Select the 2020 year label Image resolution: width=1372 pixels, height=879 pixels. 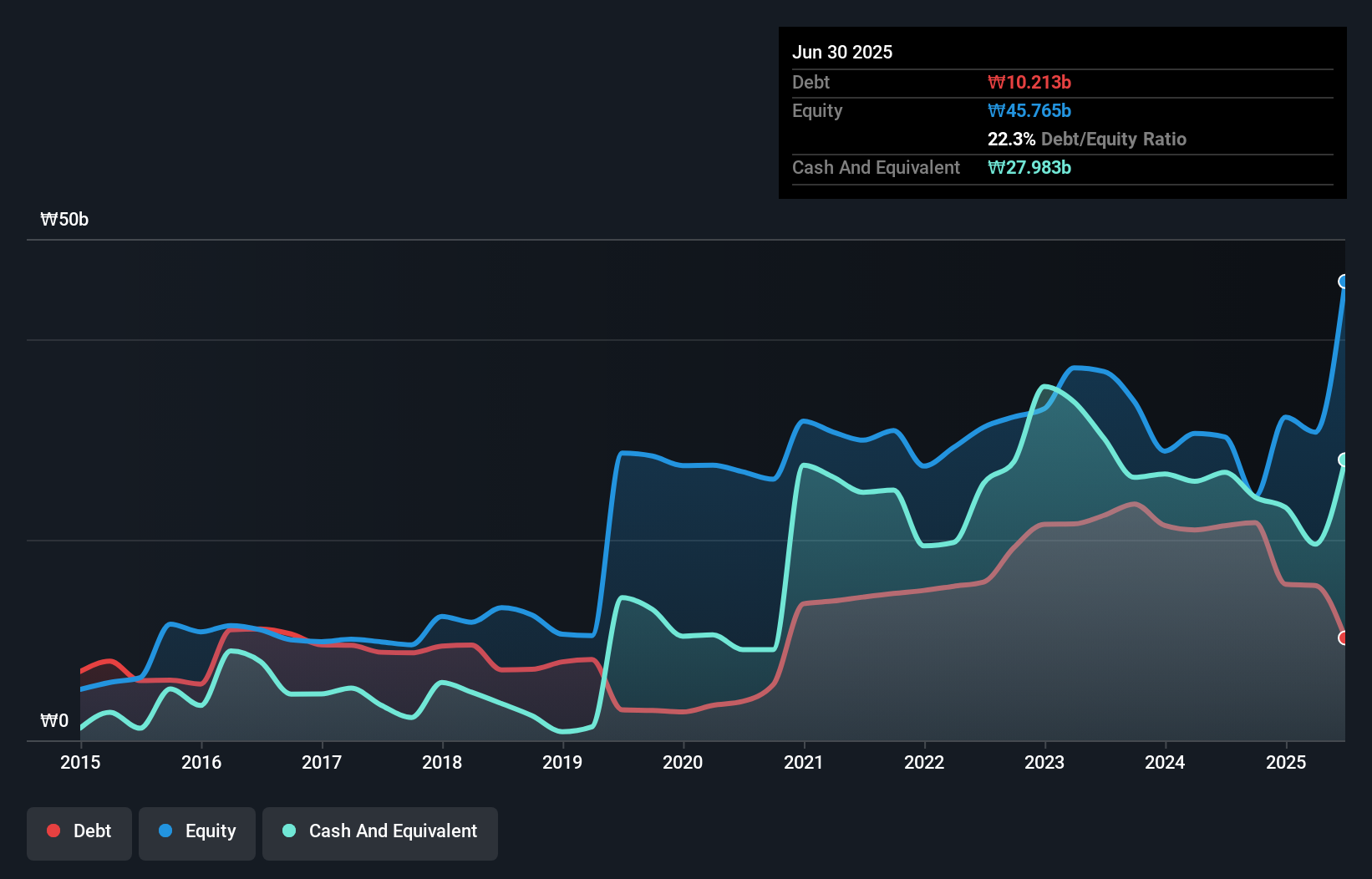(x=683, y=762)
